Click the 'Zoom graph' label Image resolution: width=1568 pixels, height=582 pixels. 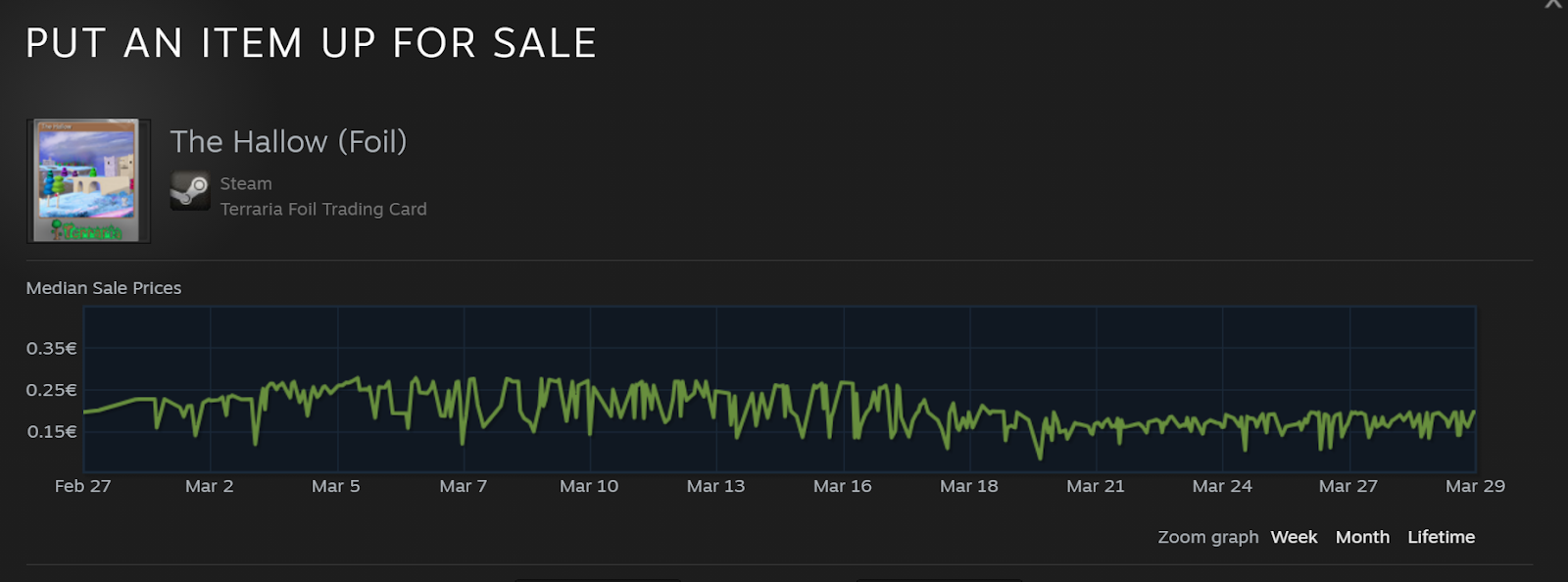pos(1208,537)
